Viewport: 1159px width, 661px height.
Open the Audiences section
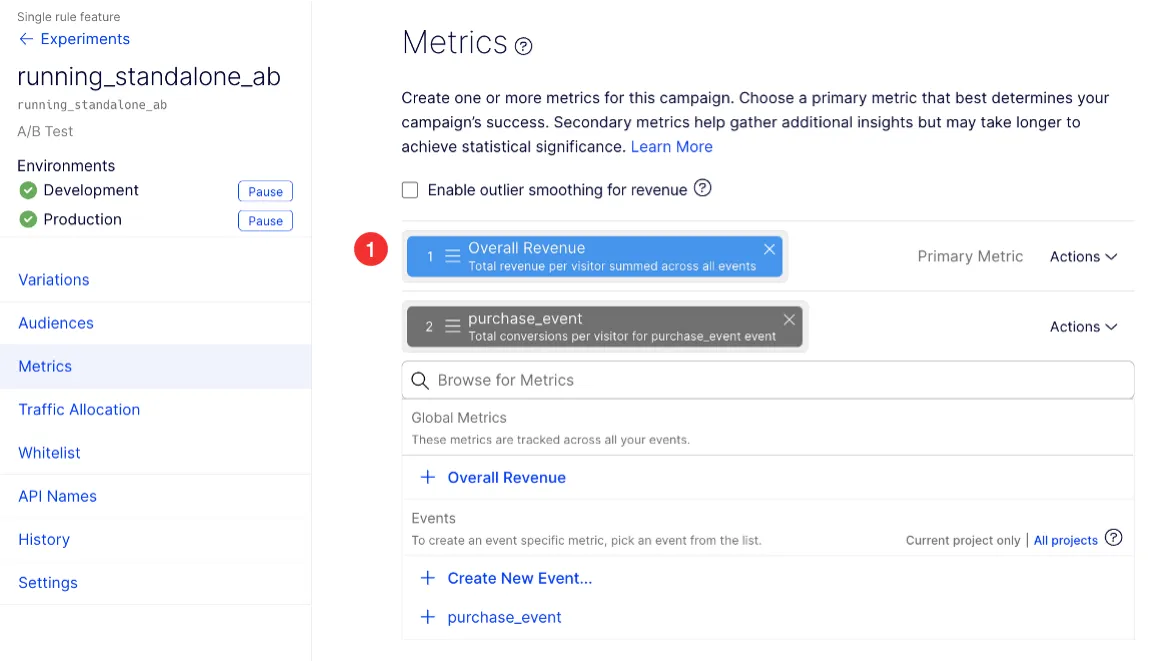[x=56, y=323]
